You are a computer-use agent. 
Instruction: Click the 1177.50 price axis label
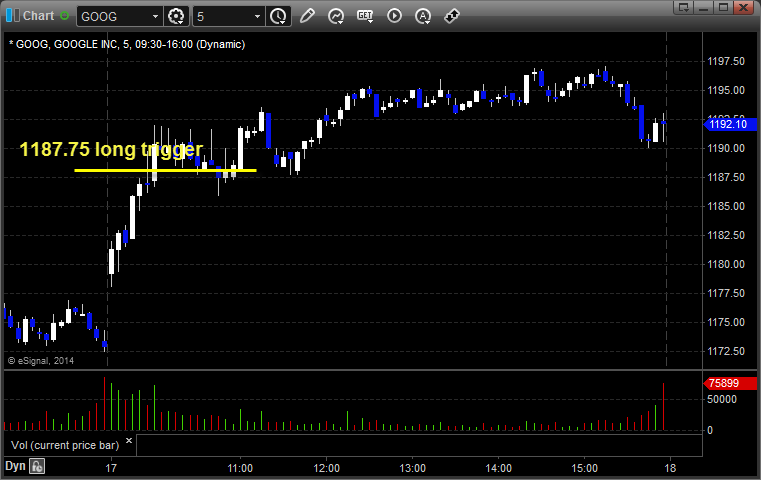click(726, 293)
